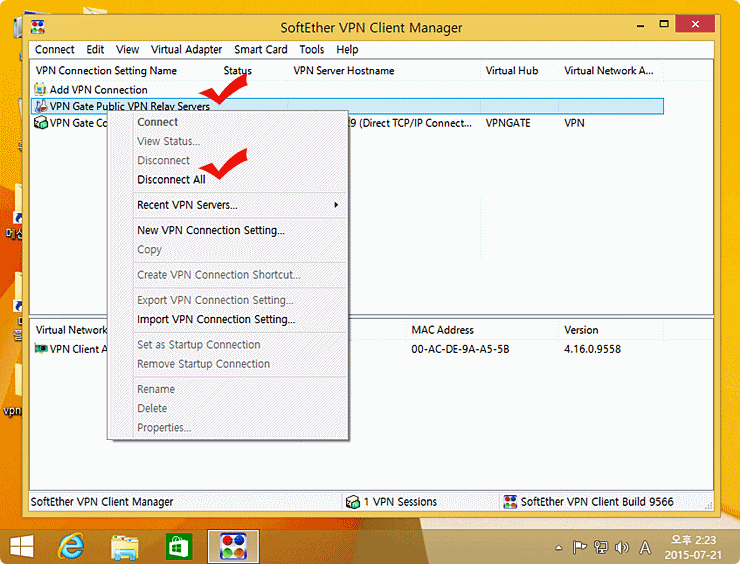
Task: Click the taskbar clock showing 2015-07-21
Action: point(693,547)
